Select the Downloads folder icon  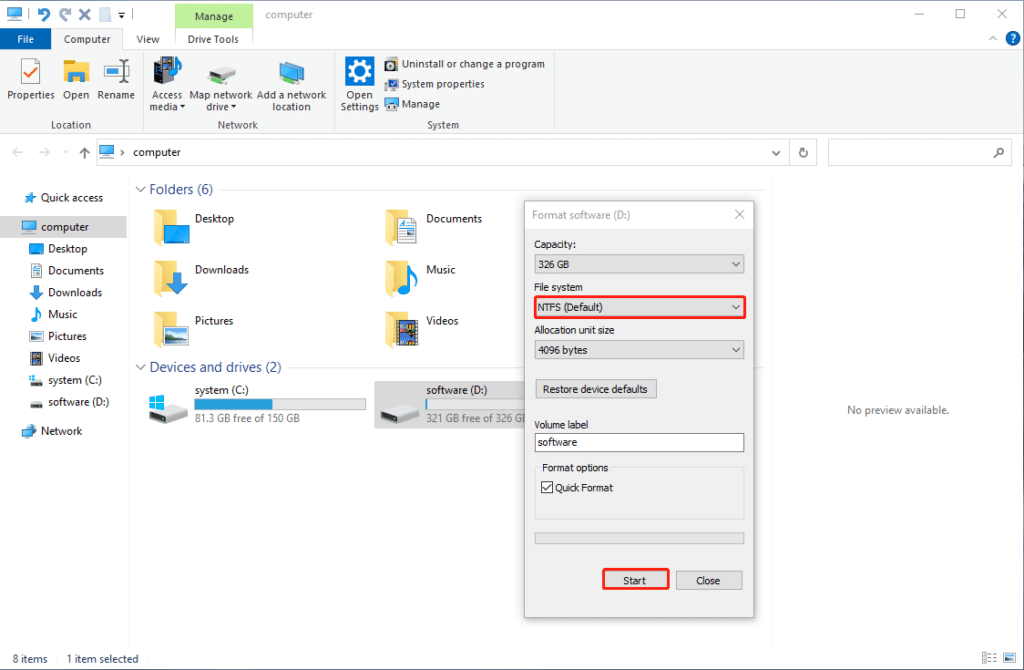172,278
